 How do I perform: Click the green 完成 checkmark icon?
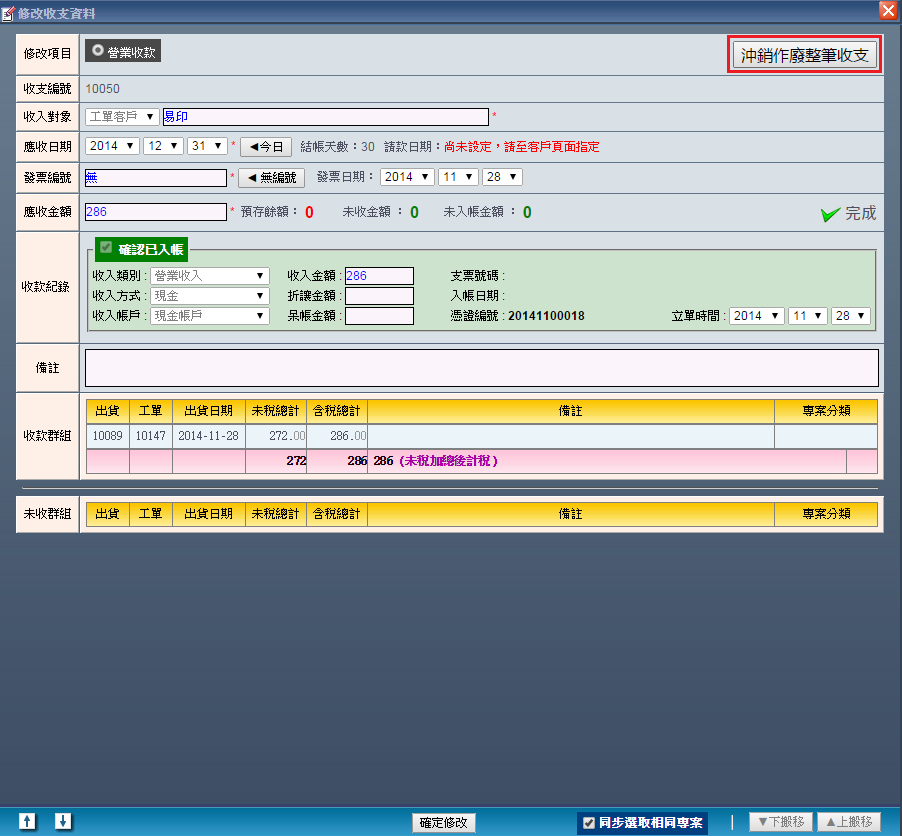tap(829, 213)
